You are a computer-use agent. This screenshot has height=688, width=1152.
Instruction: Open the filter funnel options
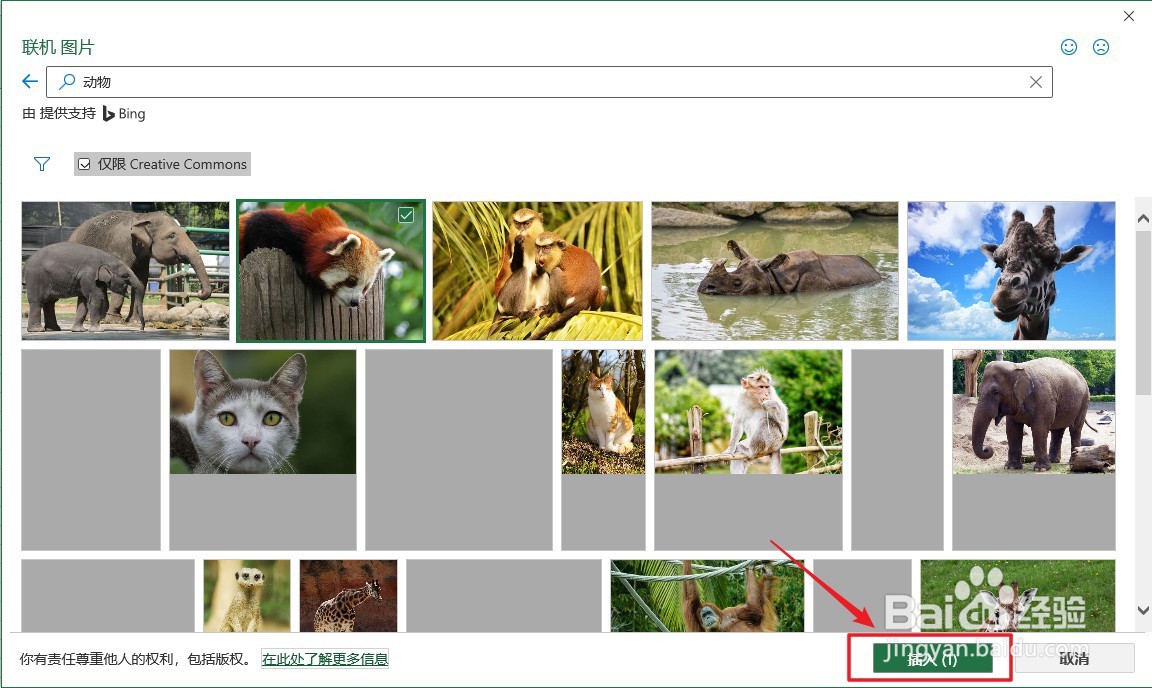point(42,164)
